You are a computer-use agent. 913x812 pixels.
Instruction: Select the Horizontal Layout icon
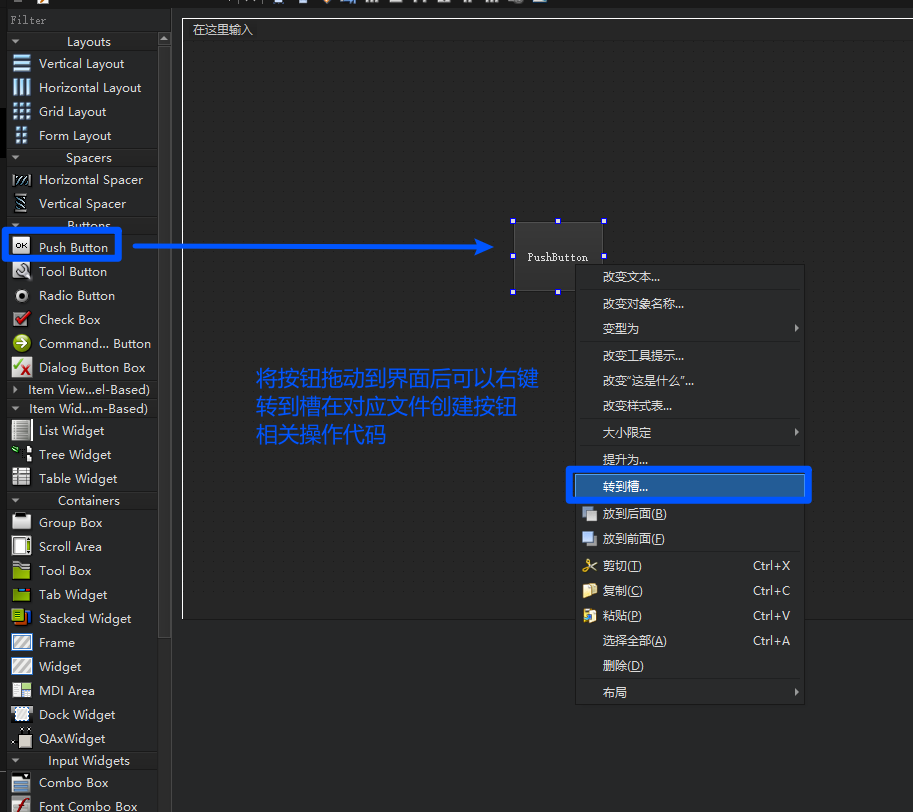point(22,87)
